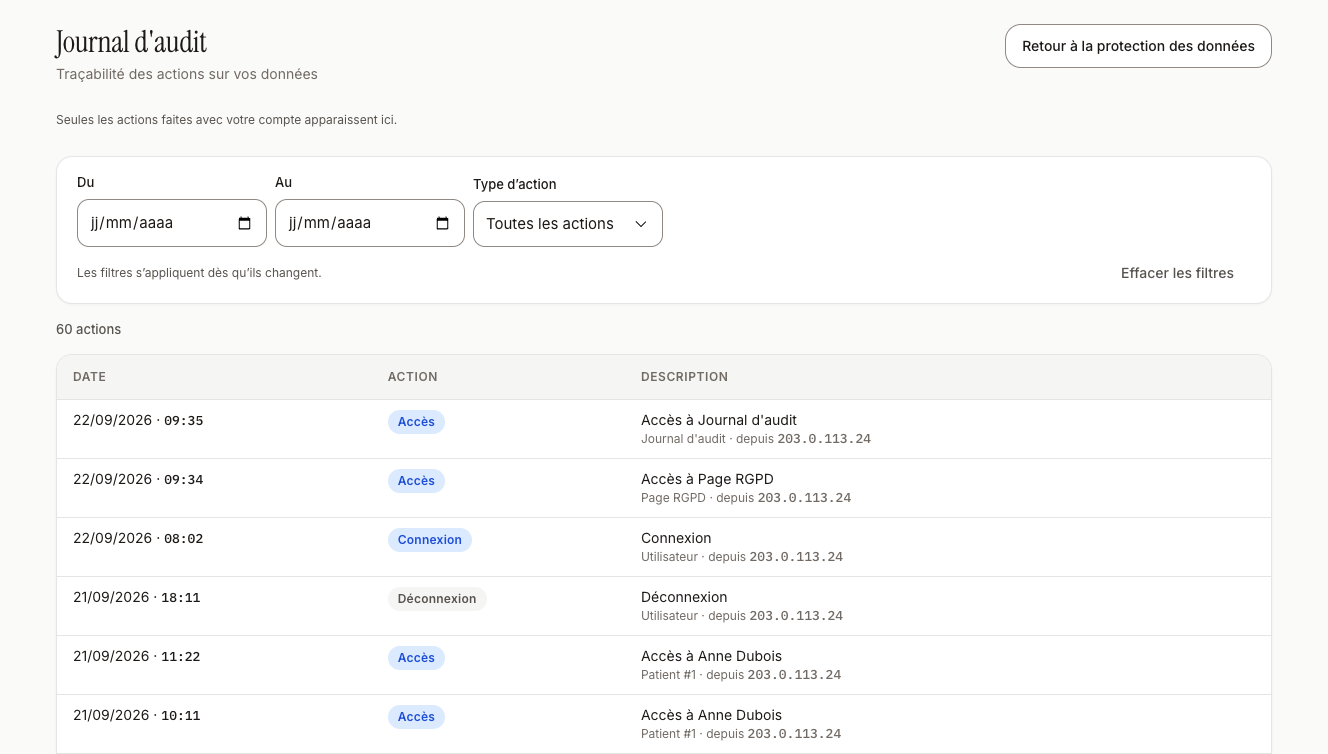
Task: Select the date 22/09/2026 · 08:02
Action: pos(138,538)
